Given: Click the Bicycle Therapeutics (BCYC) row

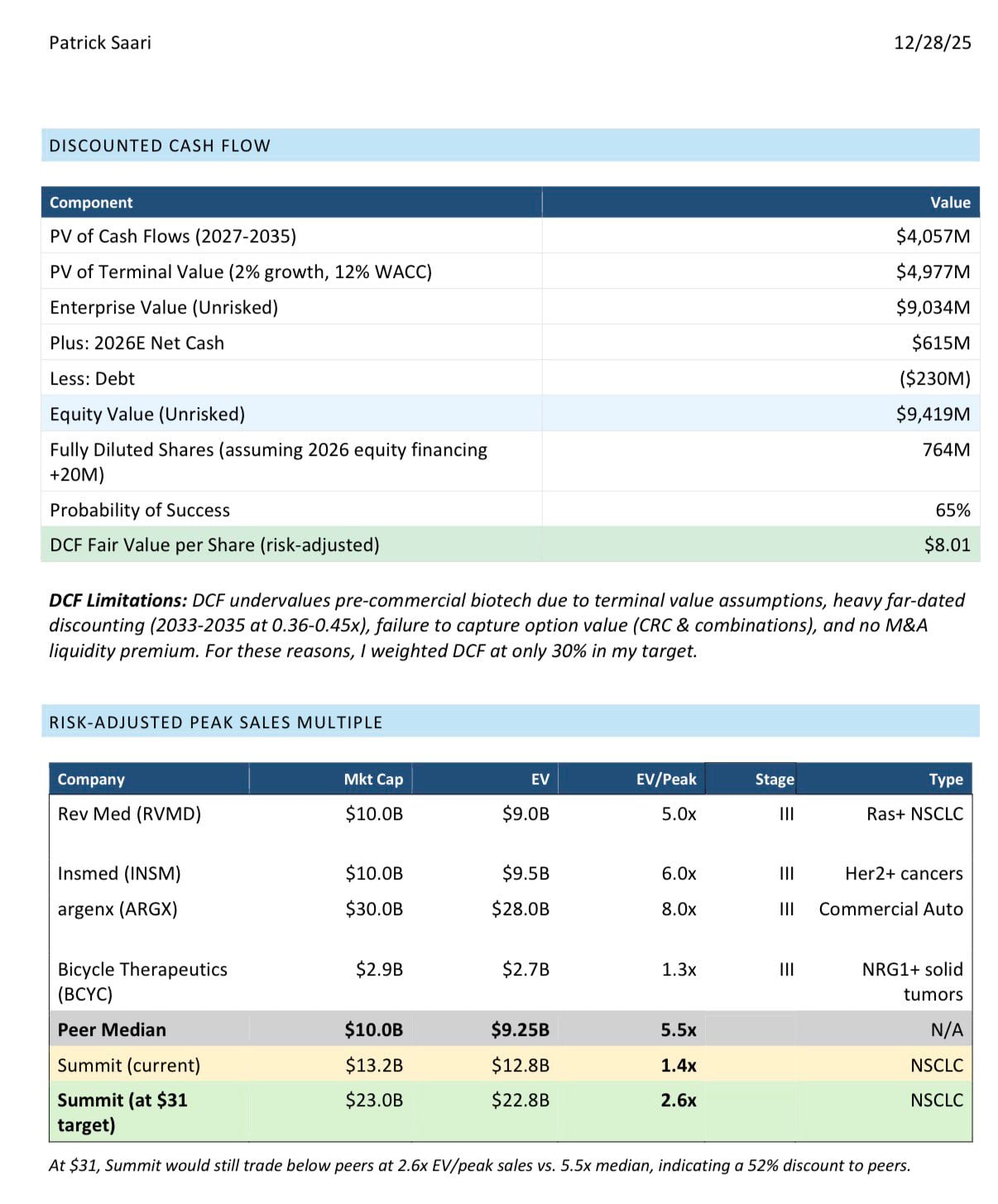Looking at the screenshot, I should tap(511, 981).
